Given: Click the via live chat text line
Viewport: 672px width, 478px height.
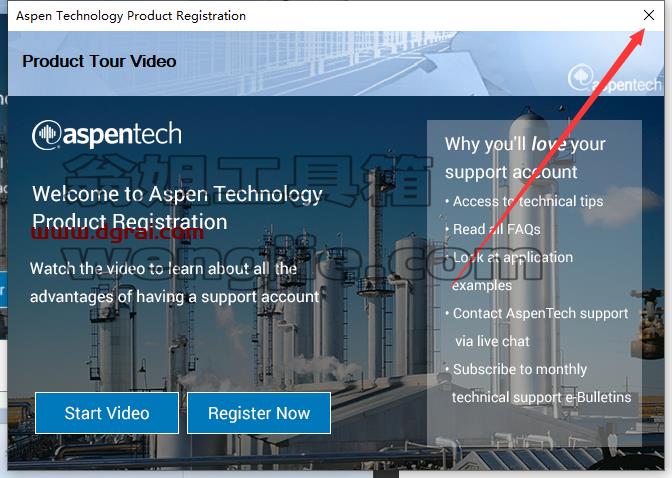Looking at the screenshot, I should pyautogui.click(x=492, y=341).
